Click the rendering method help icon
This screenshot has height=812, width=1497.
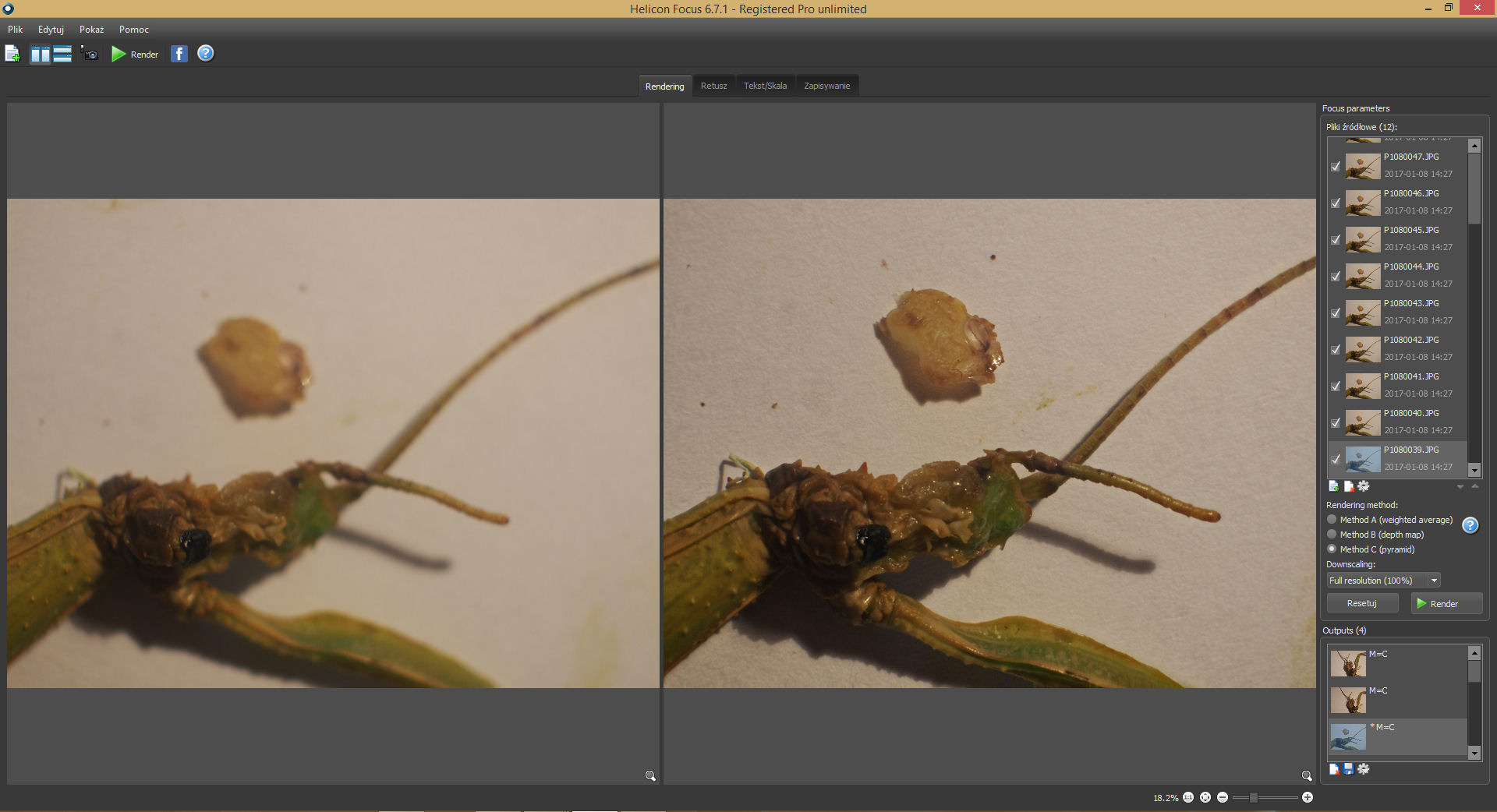point(1470,525)
